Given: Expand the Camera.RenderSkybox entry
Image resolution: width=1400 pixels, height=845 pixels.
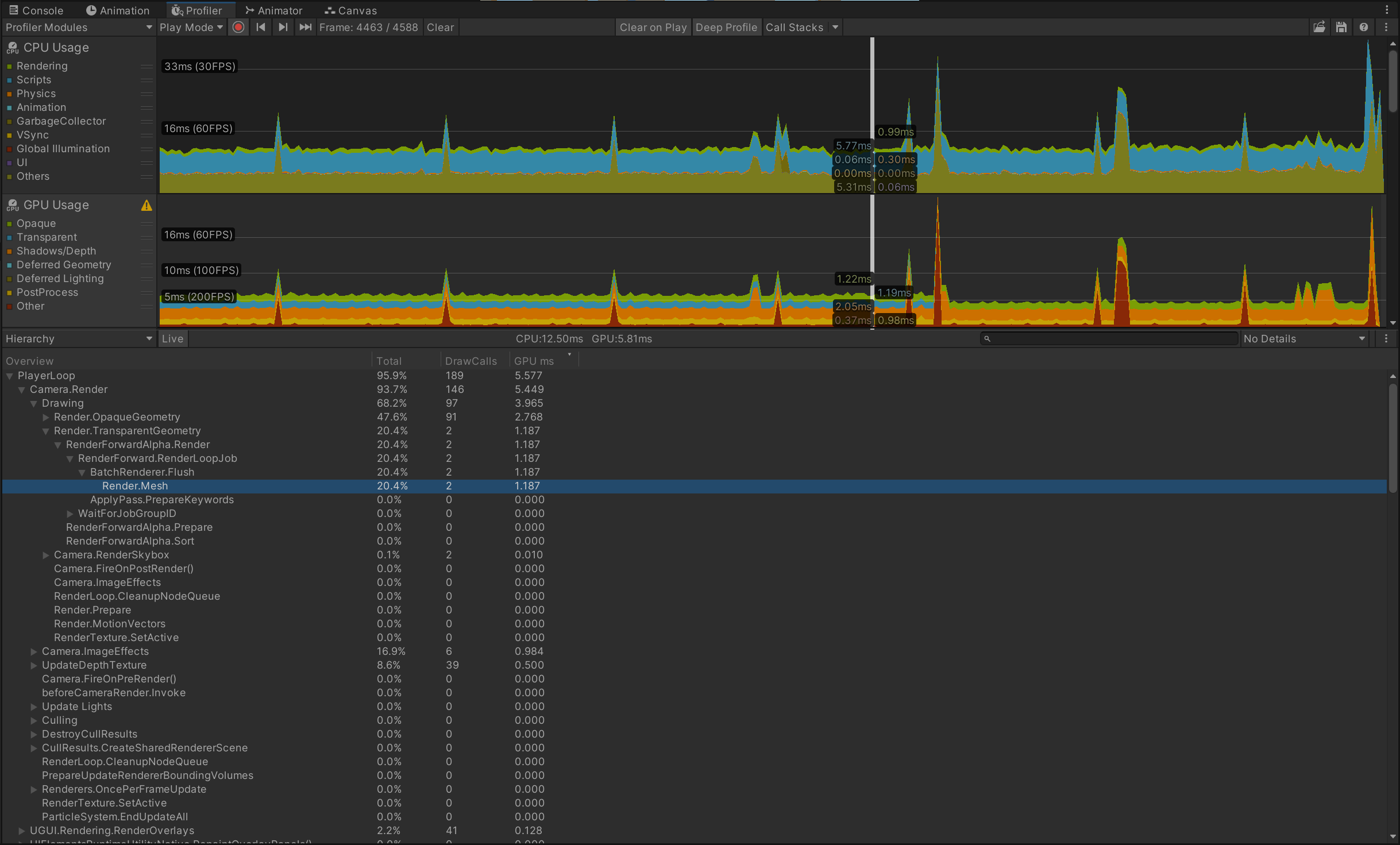Looking at the screenshot, I should point(46,555).
